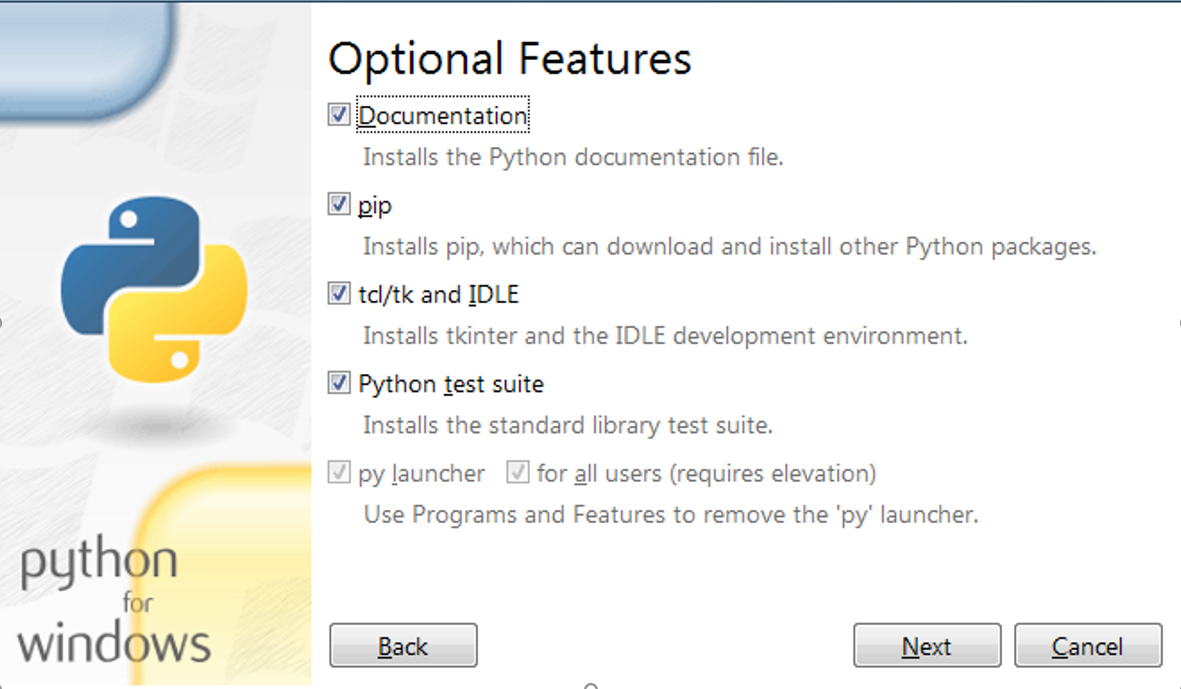Click the "Use Programs and Features" note
The image size is (1181, 689).
tap(670, 515)
